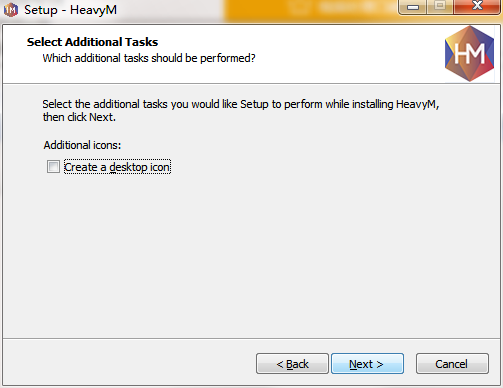Continue installation with the Next button

point(367,364)
